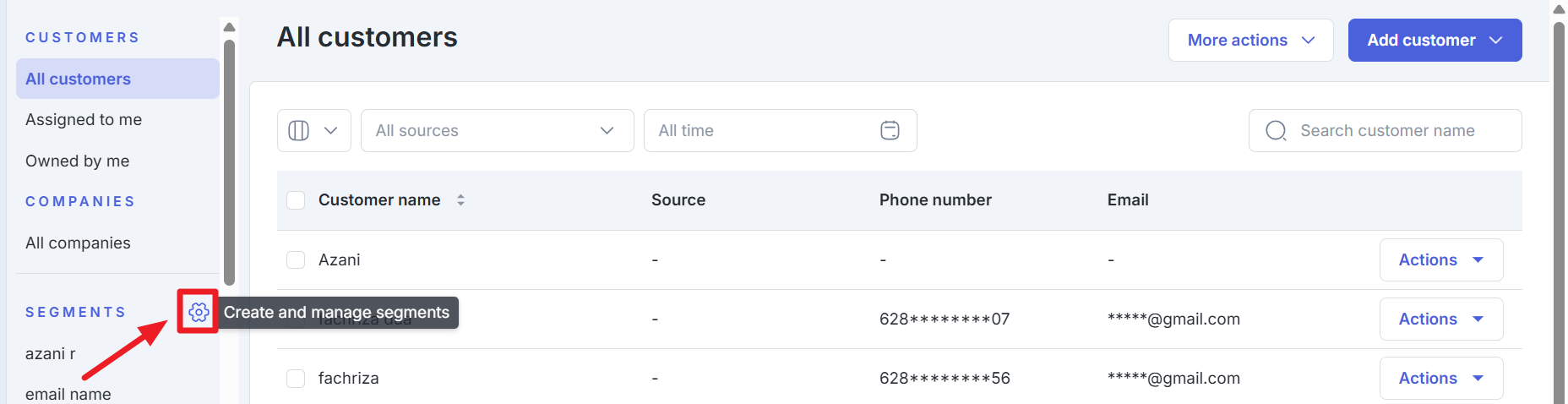Open the More actions dropdown
The height and width of the screenshot is (404, 1568).
[1250, 40]
